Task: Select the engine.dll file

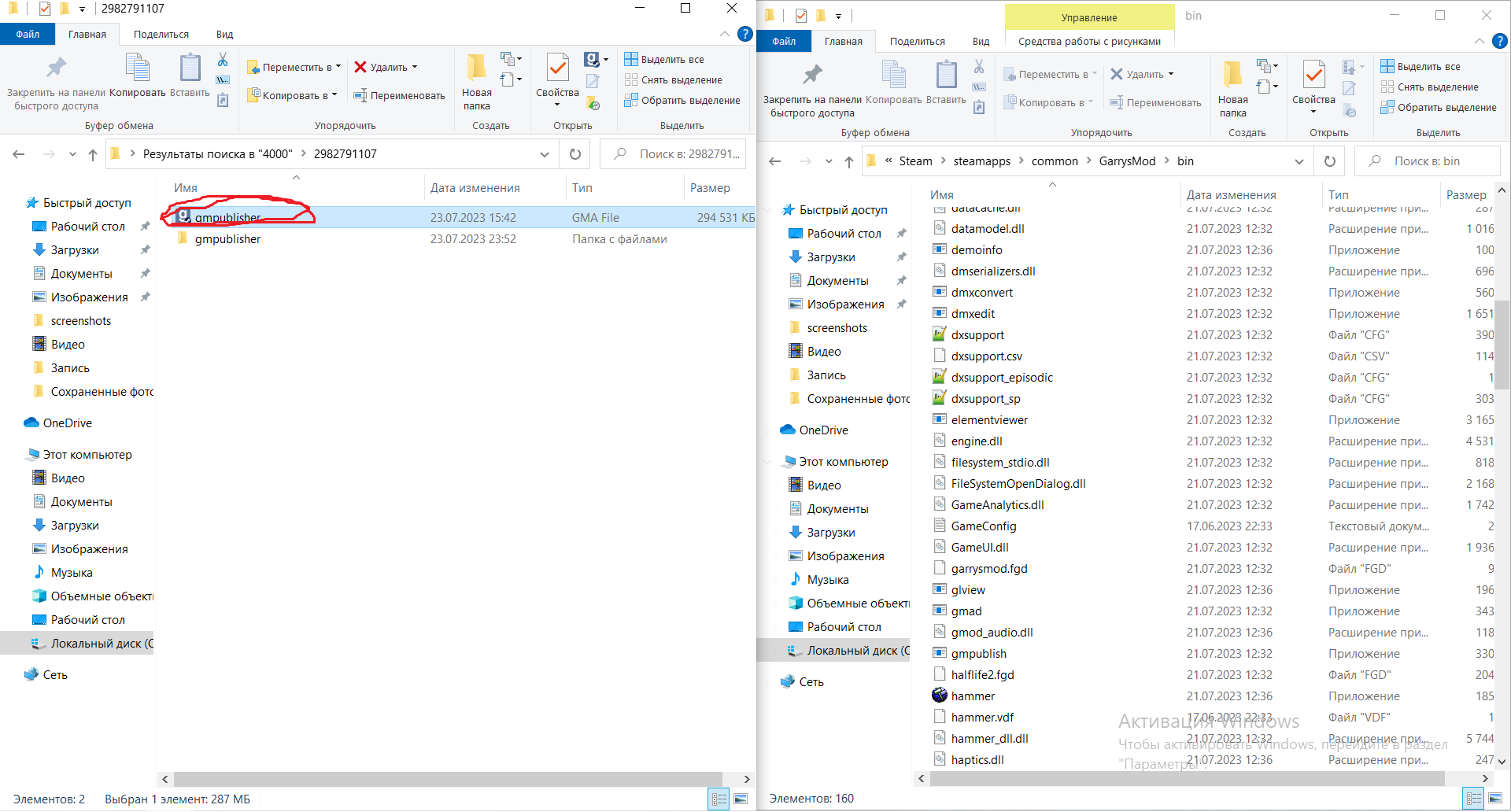Action: click(x=977, y=441)
